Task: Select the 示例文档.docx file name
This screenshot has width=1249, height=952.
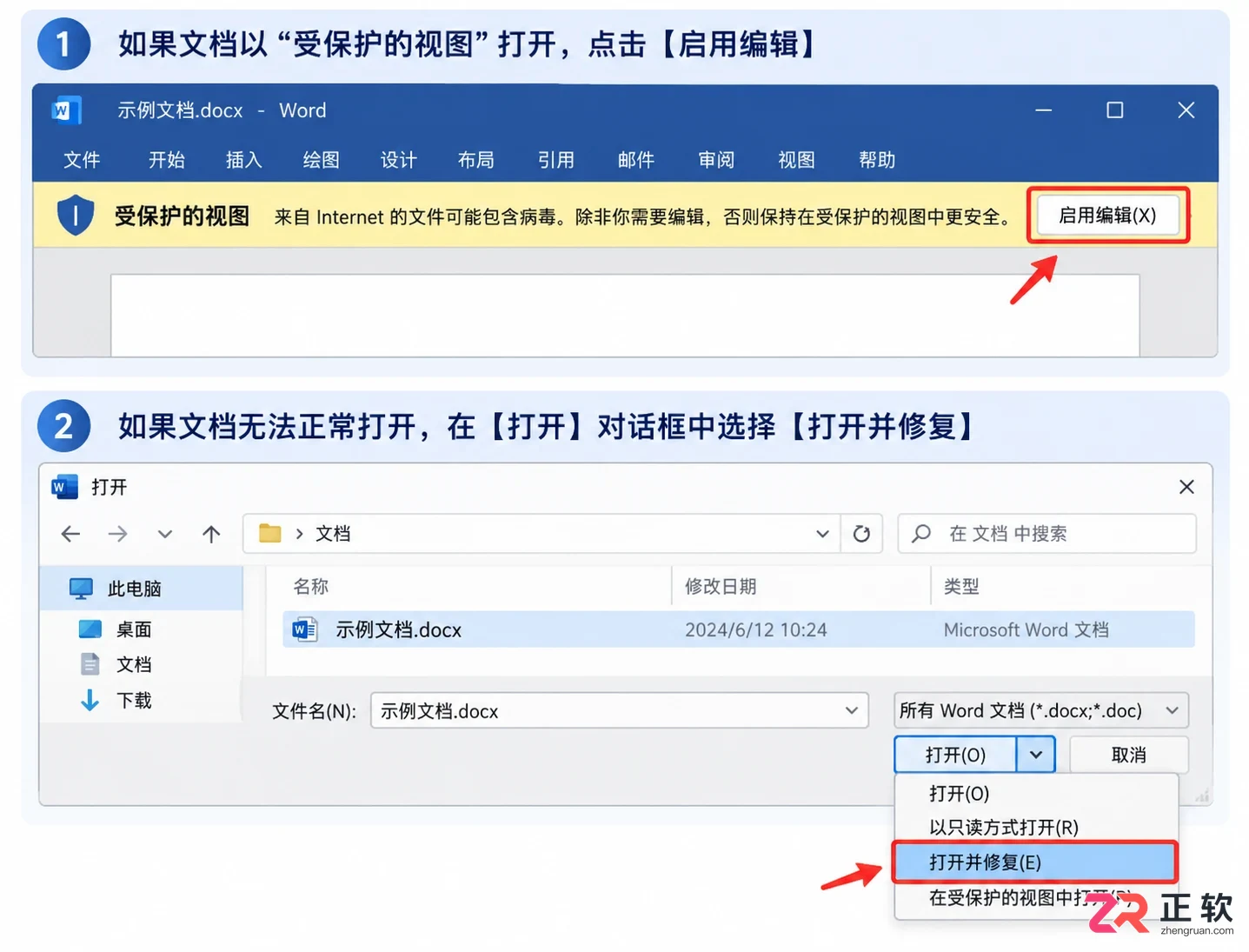Action: [x=398, y=629]
